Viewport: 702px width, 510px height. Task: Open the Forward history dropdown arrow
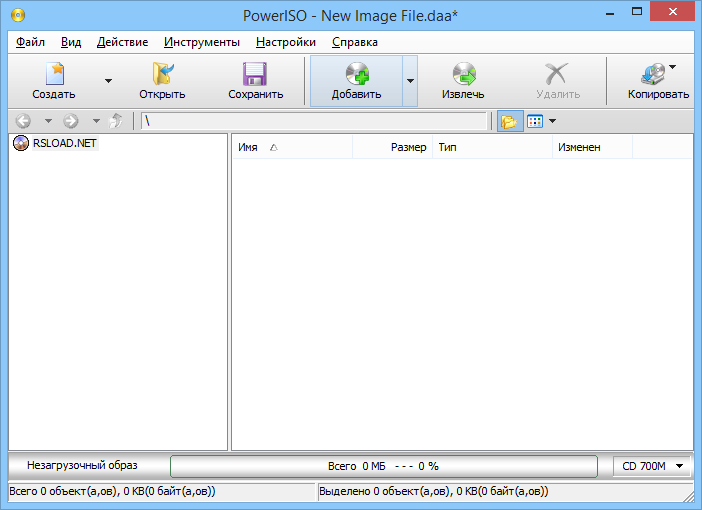(96, 121)
